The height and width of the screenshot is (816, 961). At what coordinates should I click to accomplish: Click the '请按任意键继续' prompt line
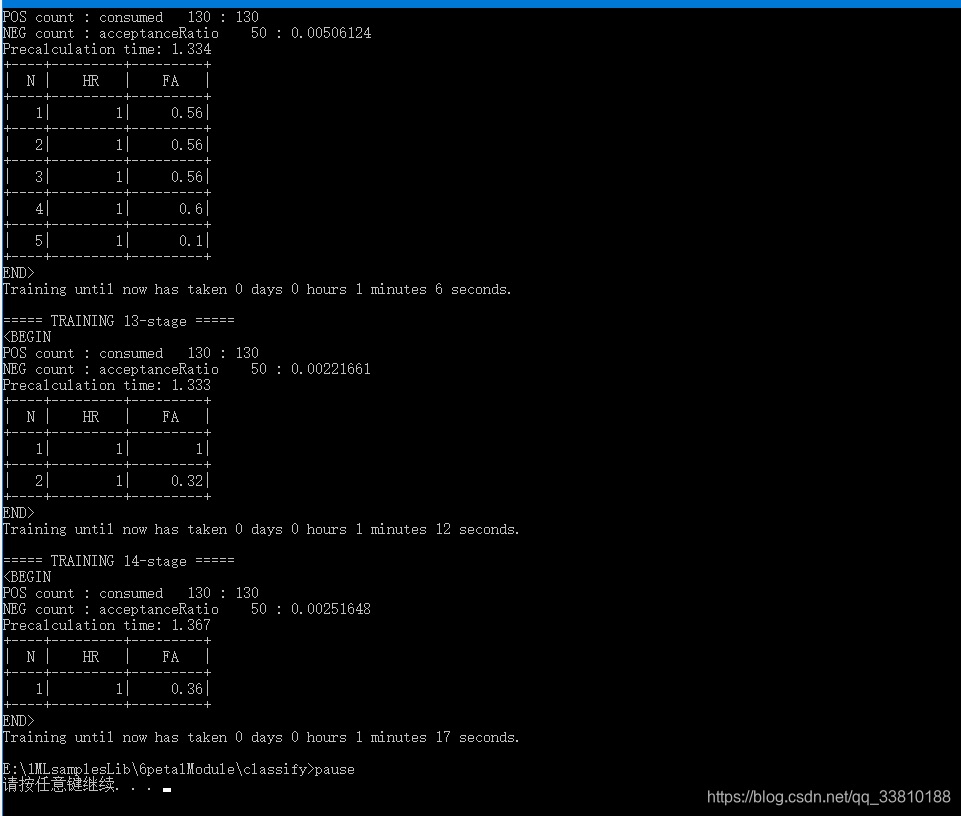[x=87, y=785]
